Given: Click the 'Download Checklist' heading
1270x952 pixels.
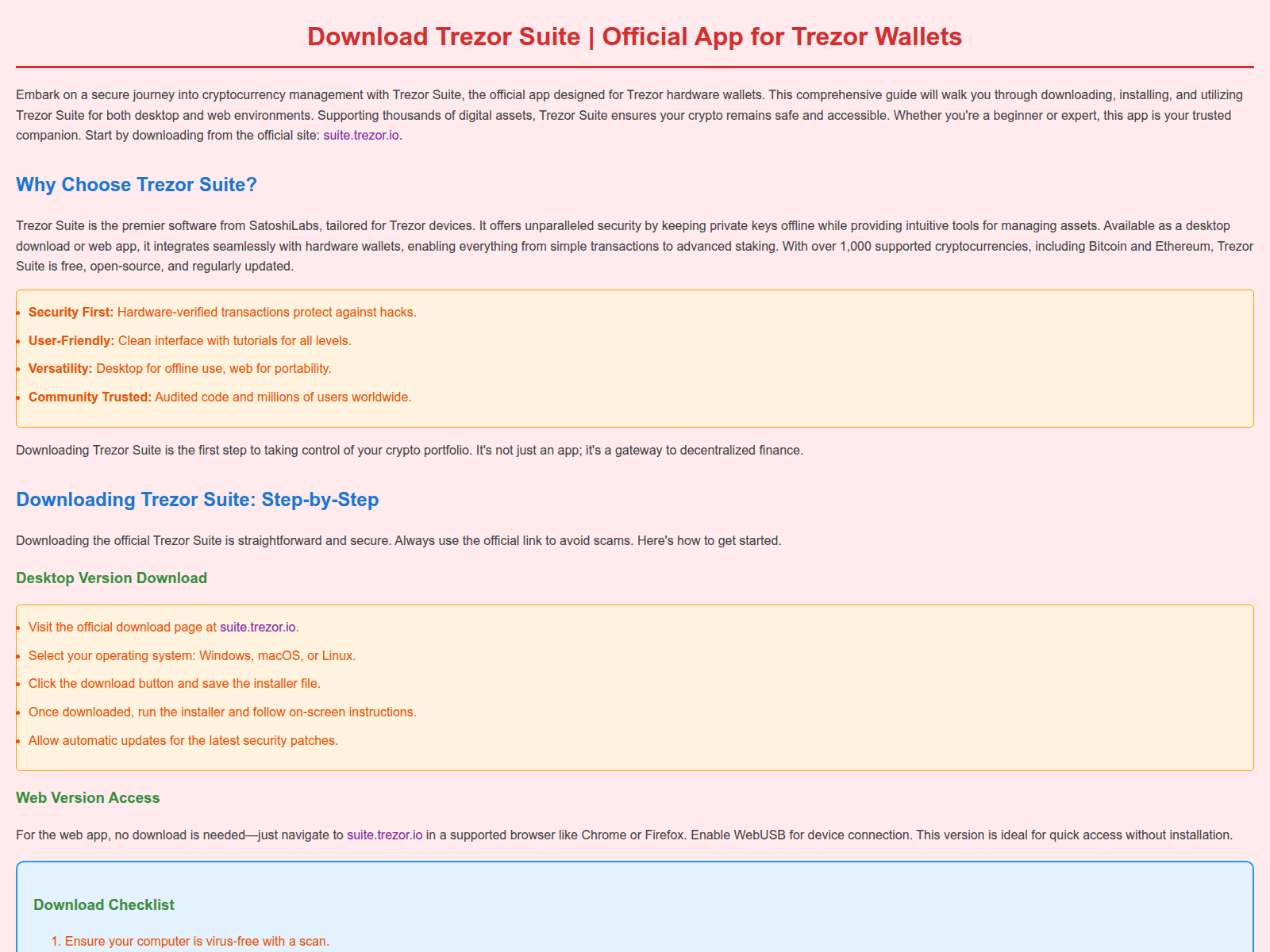Looking at the screenshot, I should coord(104,905).
